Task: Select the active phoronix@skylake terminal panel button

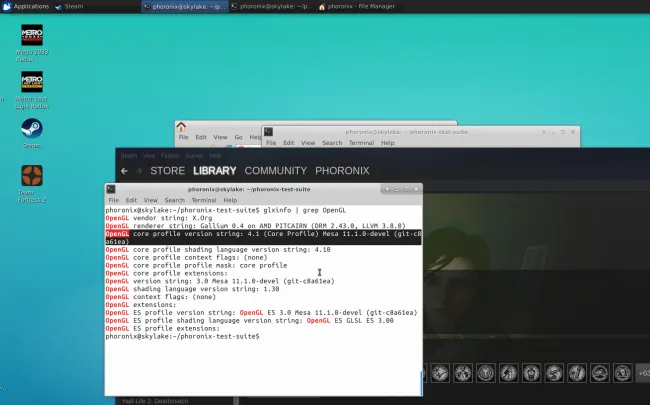Action: pos(185,6)
